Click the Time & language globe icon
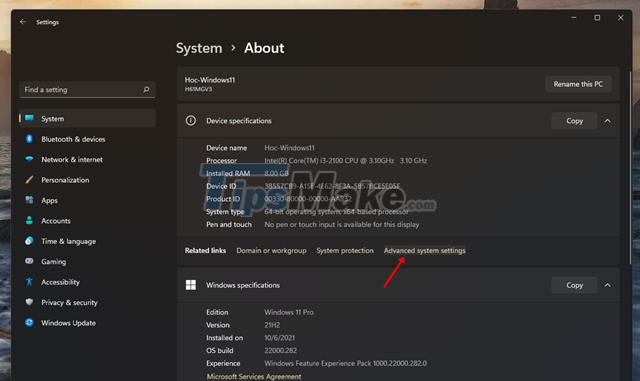 29,241
